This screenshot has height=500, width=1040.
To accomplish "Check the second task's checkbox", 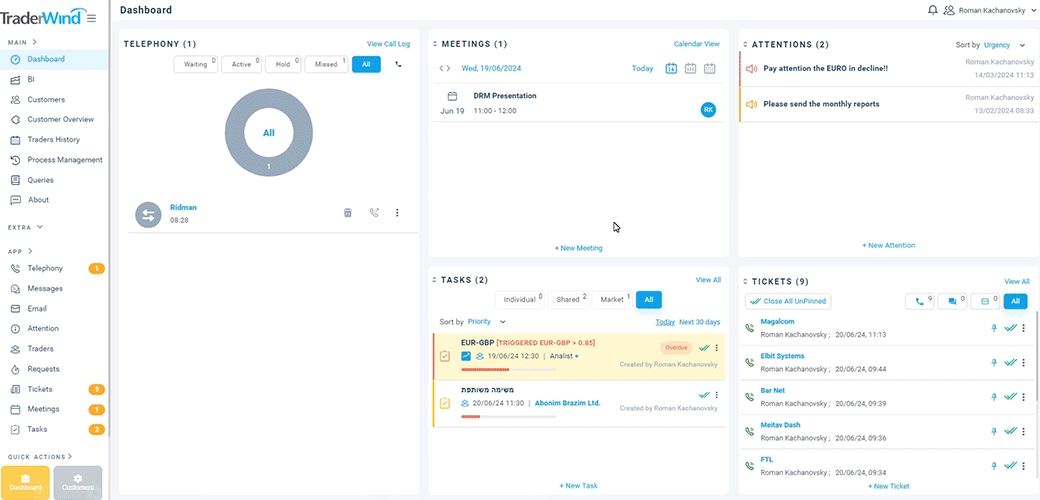I will (x=445, y=403).
